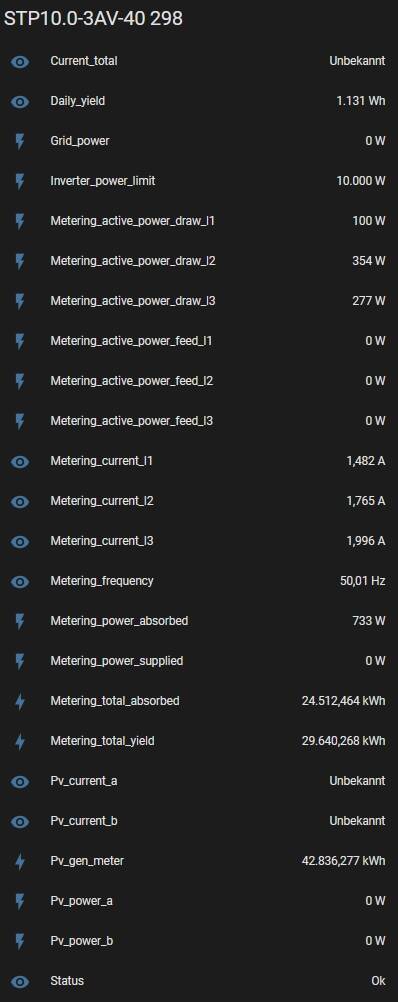Image resolution: width=398 pixels, height=1002 pixels.
Task: Click the flash icon for Inverter_power_limit
Action: (x=20, y=181)
